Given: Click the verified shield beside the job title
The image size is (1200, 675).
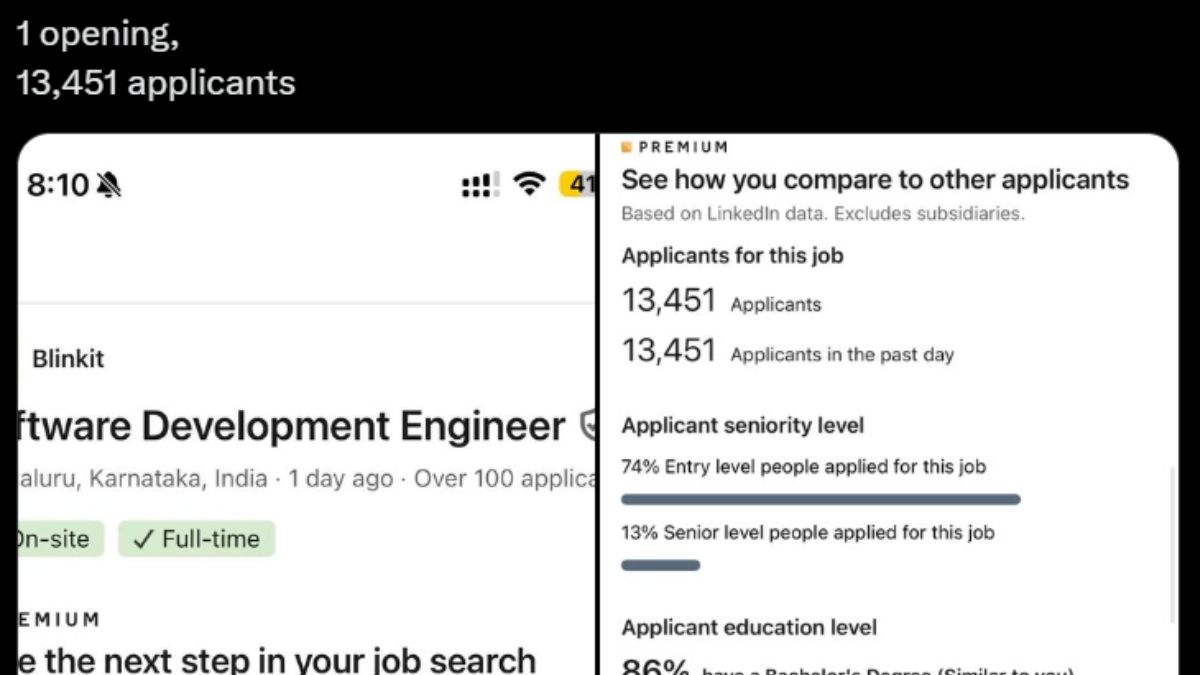Looking at the screenshot, I should tap(589, 428).
